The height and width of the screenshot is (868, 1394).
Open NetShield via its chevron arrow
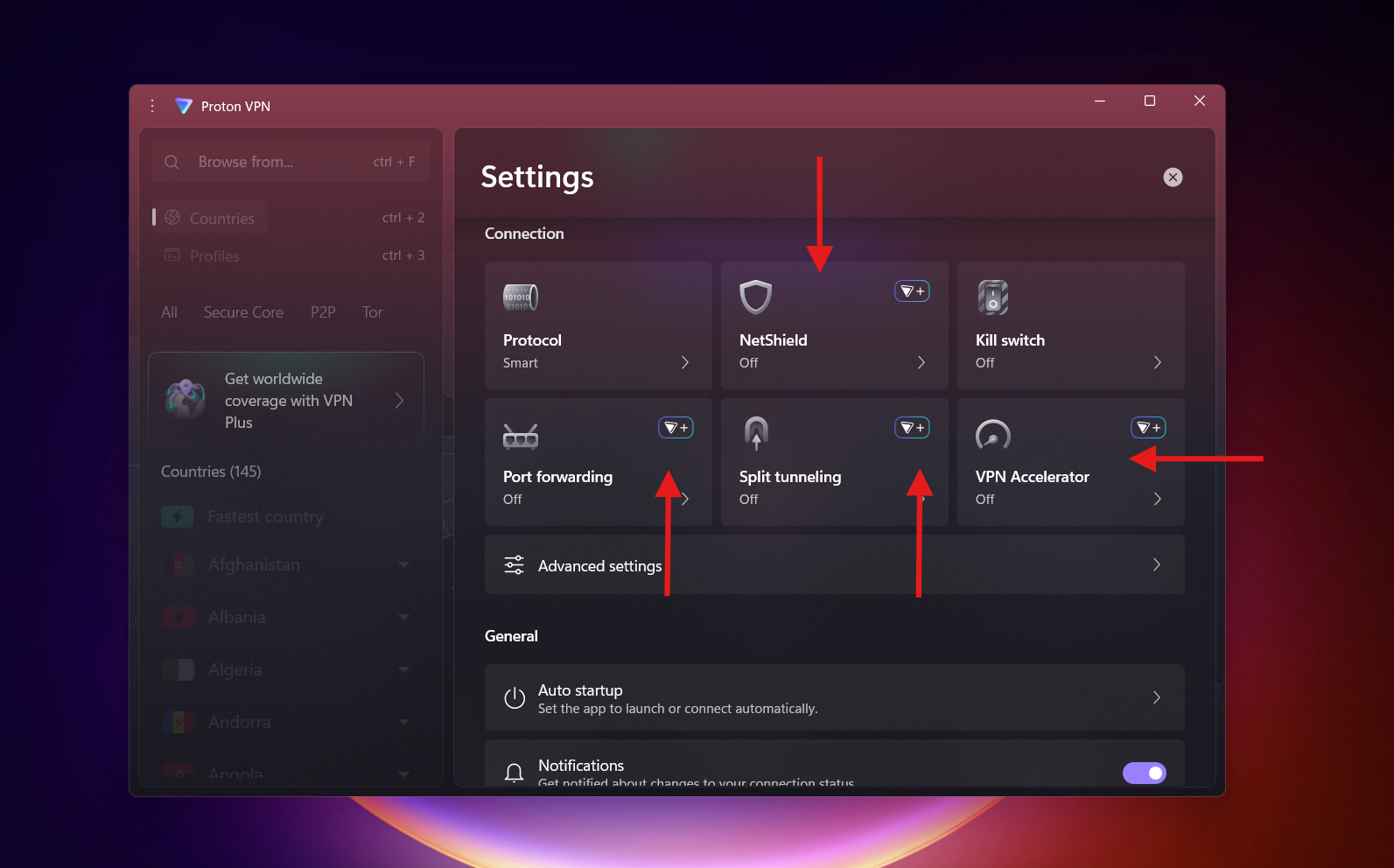[x=921, y=362]
